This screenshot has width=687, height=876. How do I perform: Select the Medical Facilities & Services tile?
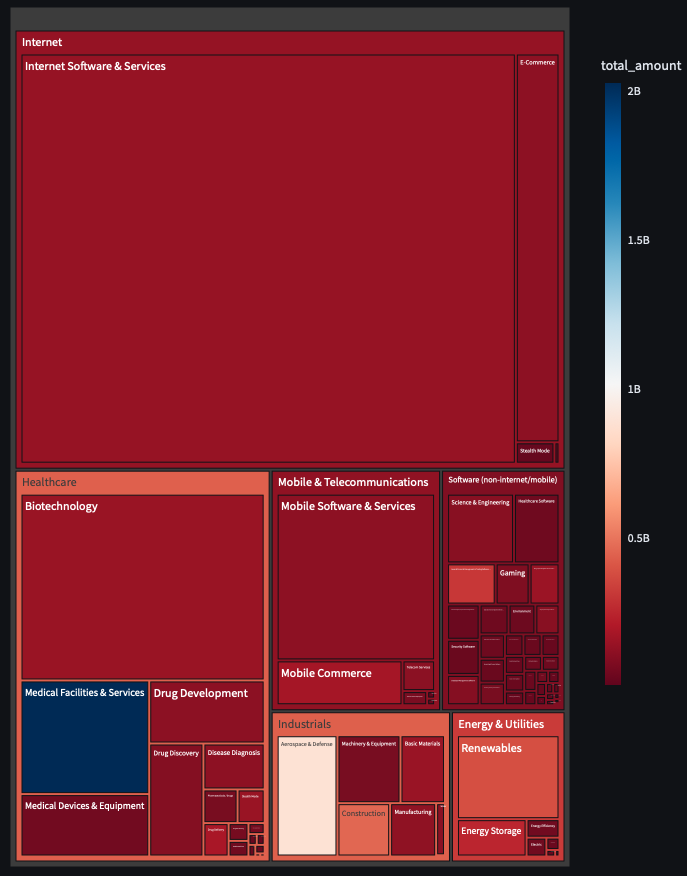coord(85,737)
